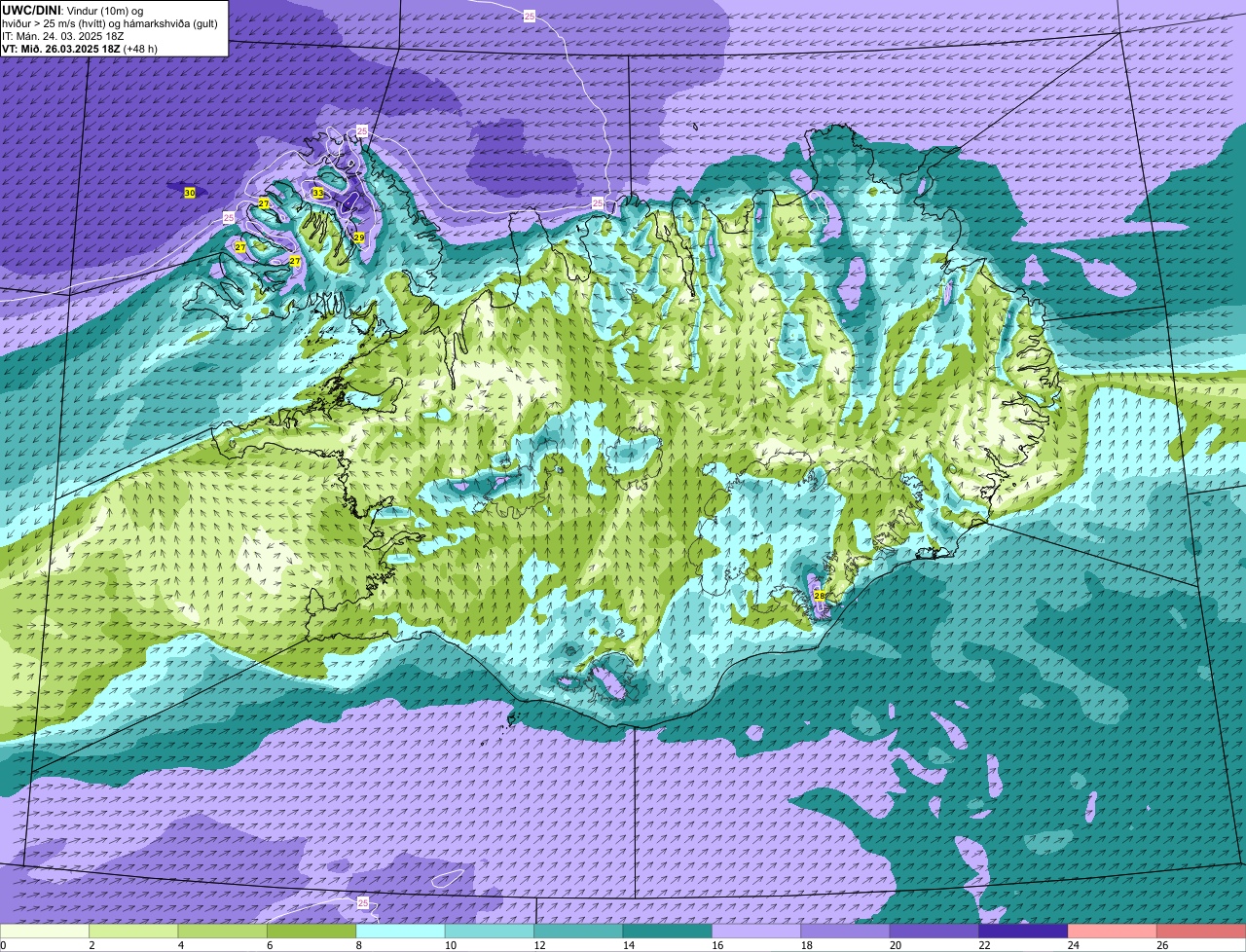Screen dimensions: 1246x952
Task: Click the 22–24 m/s dark indigo legend swatch
Action: click(1023, 931)
